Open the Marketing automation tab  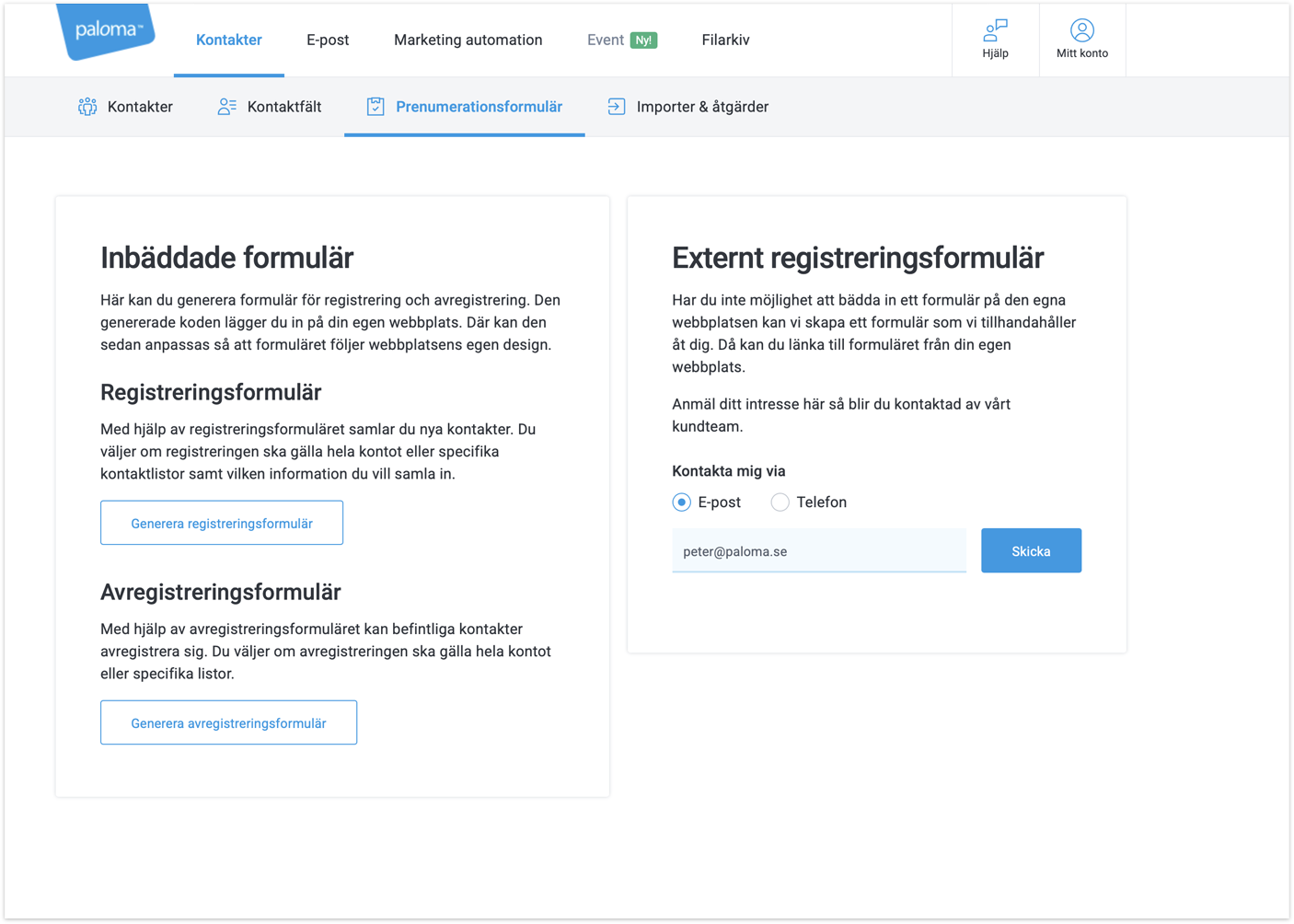pos(468,40)
